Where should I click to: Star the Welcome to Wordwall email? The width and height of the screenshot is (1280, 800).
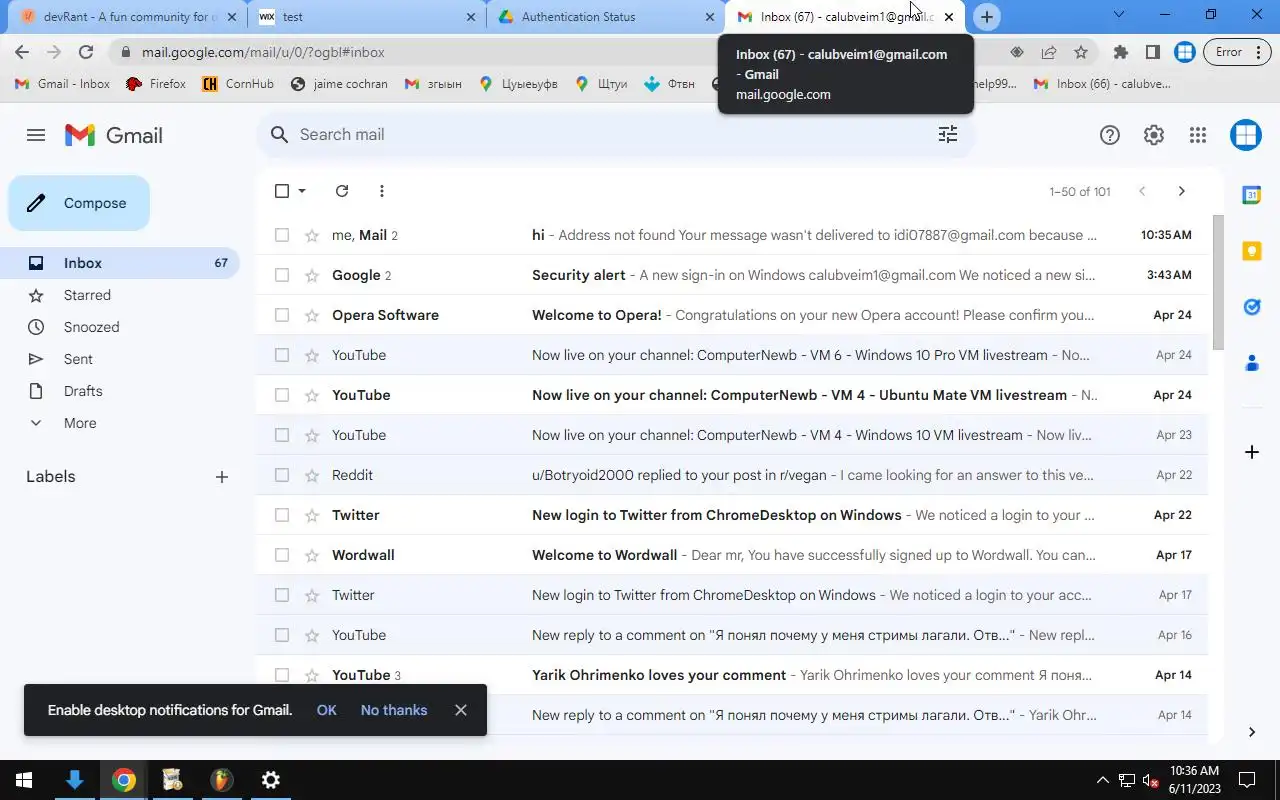pyautogui.click(x=312, y=555)
